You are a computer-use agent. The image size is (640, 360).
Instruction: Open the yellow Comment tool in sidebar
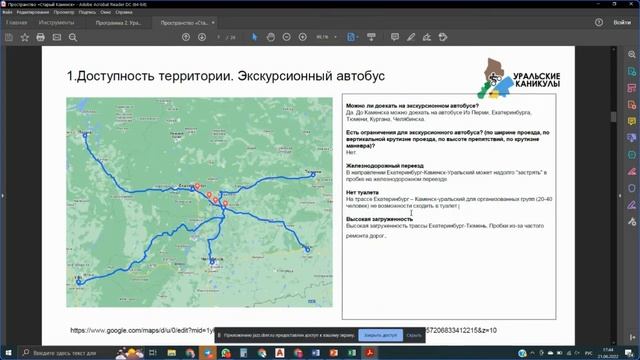(x=632, y=121)
